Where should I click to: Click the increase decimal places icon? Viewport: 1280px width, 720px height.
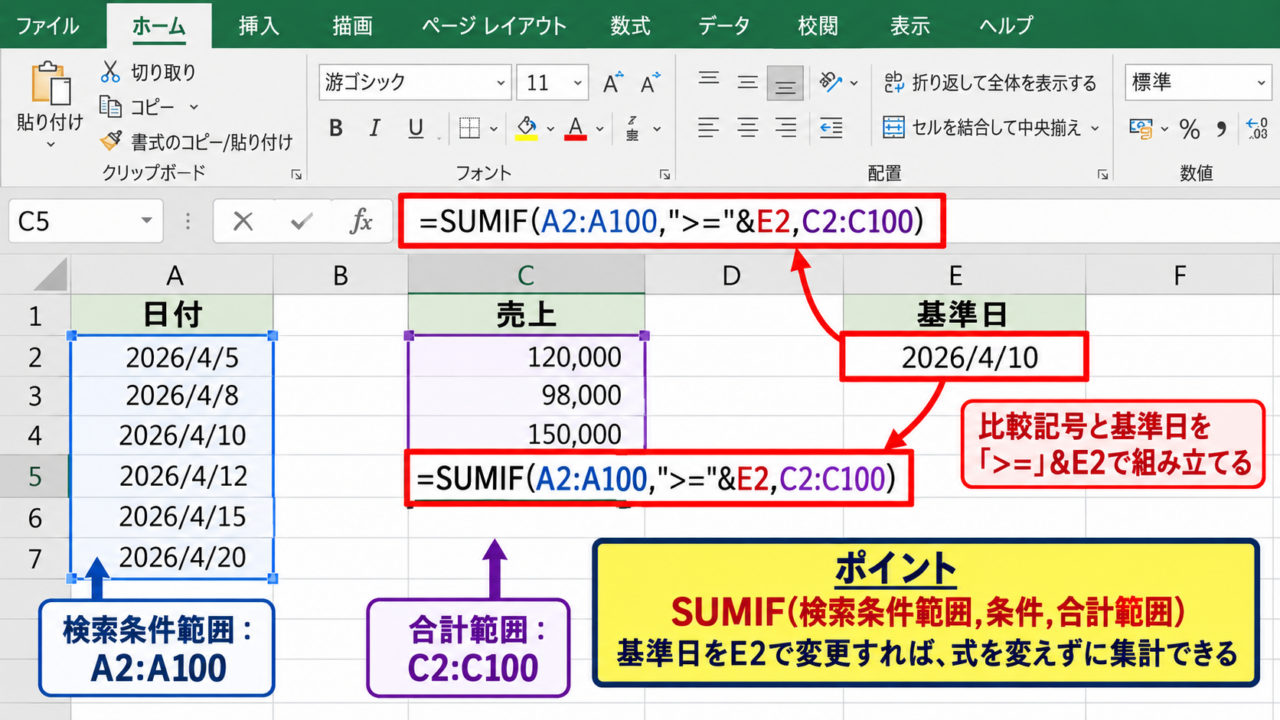click(1256, 128)
